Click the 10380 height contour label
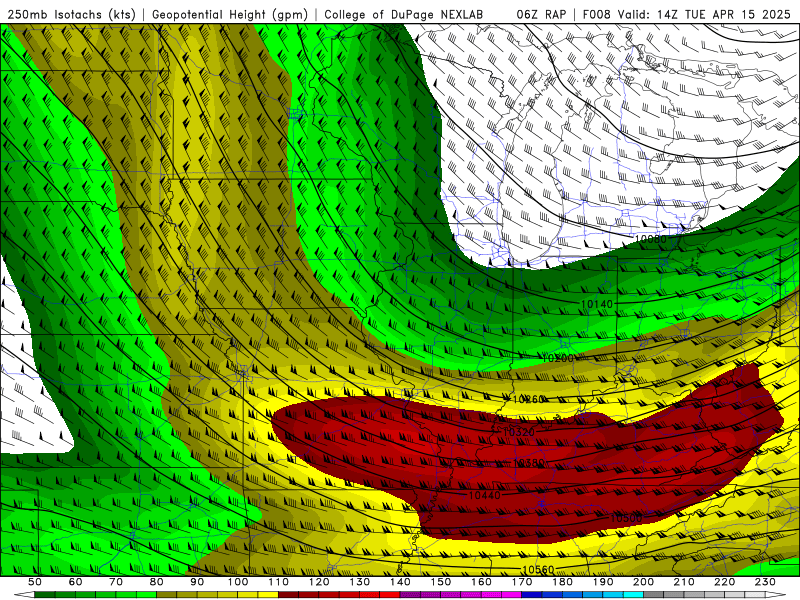Viewport: 800px width, 600px height. [528, 463]
